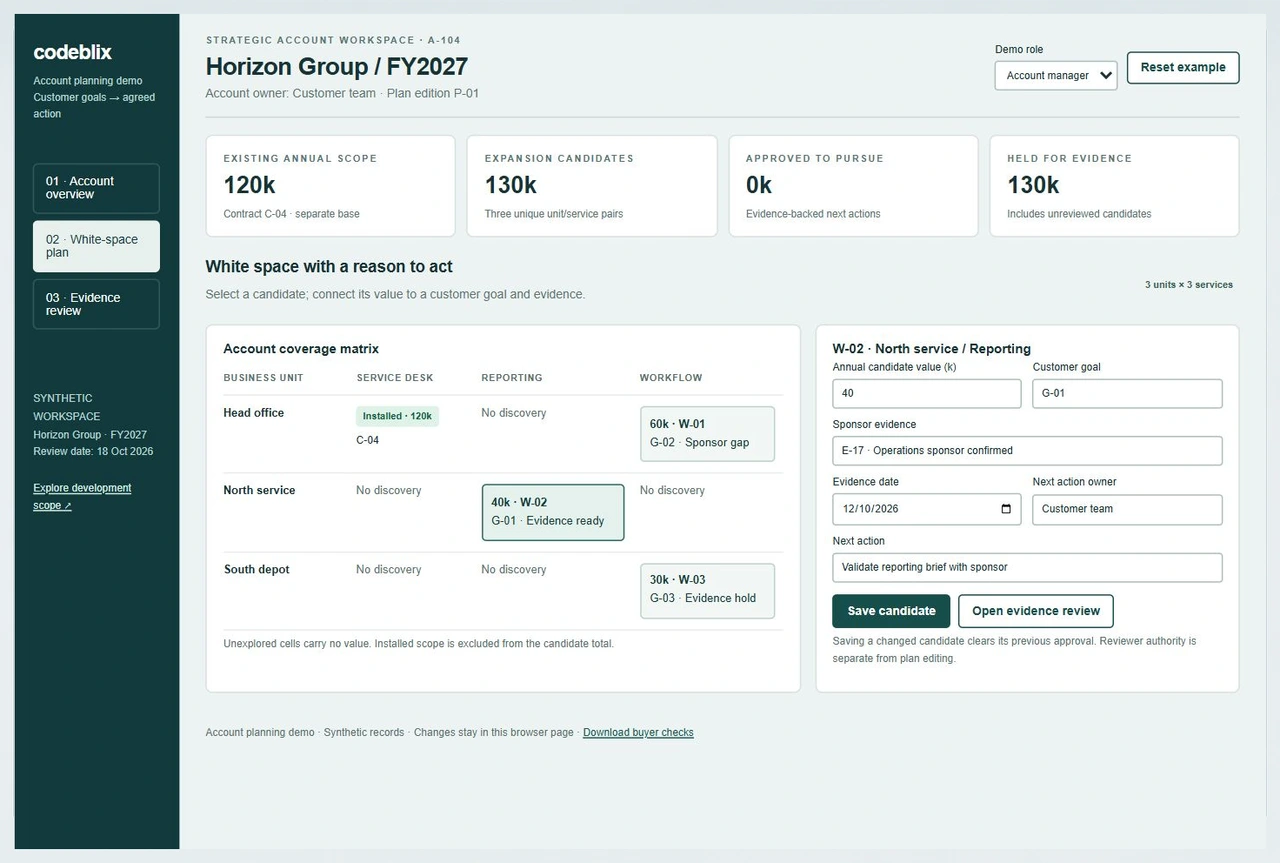Screen dimensions: 1280x863
Task: Select the 40k W-02 candidate cell
Action: point(553,512)
